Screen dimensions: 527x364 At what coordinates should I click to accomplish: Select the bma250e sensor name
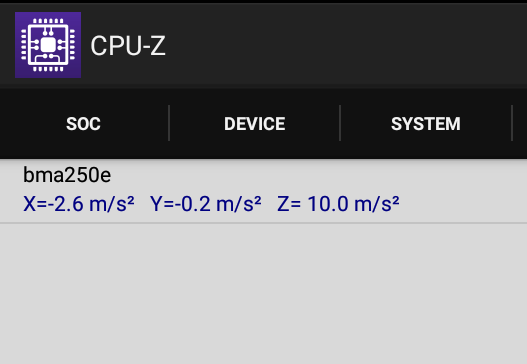(67, 175)
